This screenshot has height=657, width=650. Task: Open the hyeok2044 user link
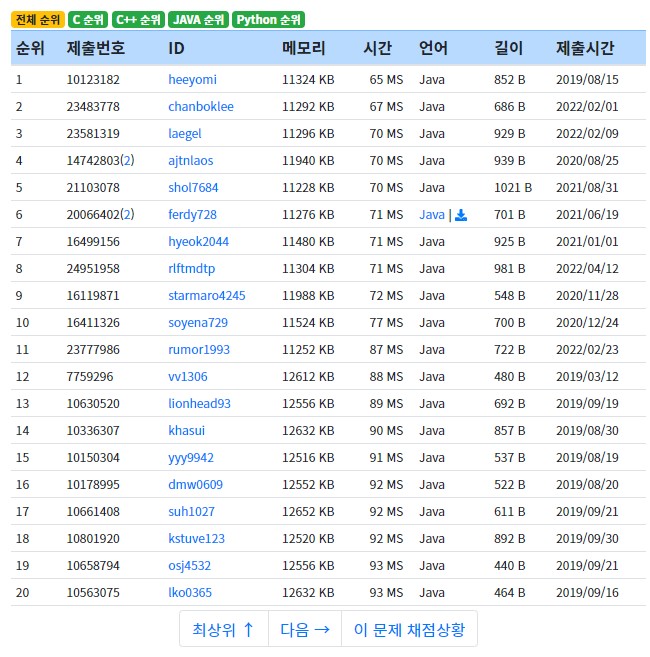[x=198, y=241]
